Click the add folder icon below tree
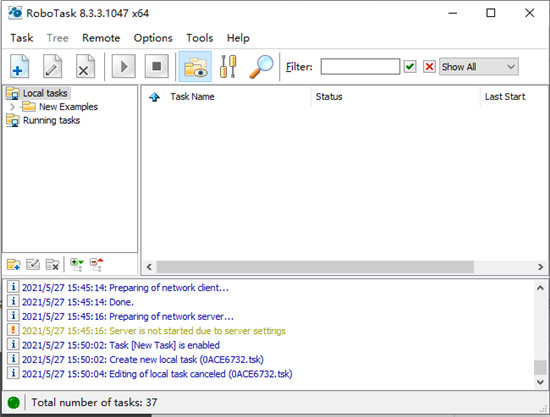 tap(14, 264)
